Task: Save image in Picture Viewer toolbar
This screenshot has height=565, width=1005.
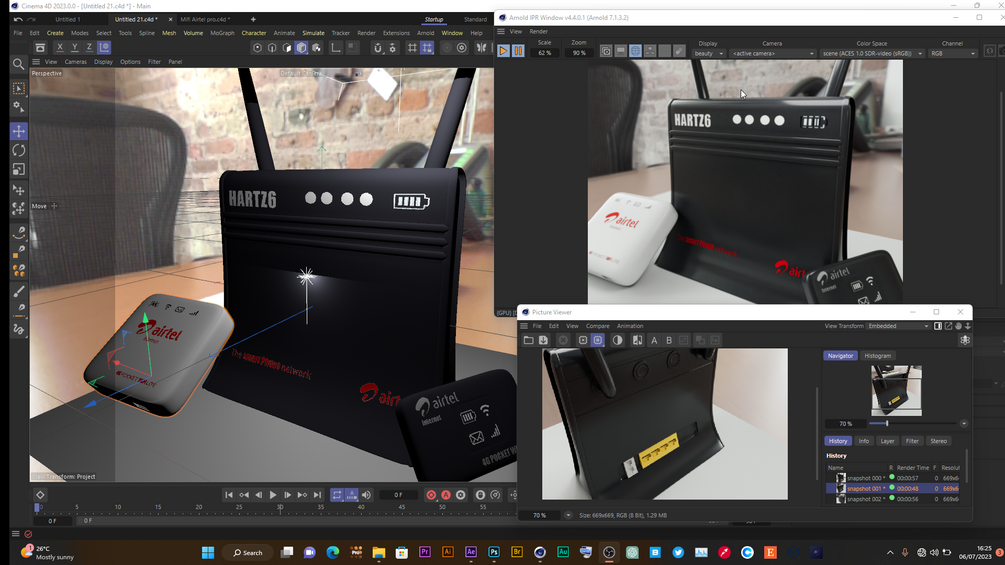Action: [x=543, y=340]
